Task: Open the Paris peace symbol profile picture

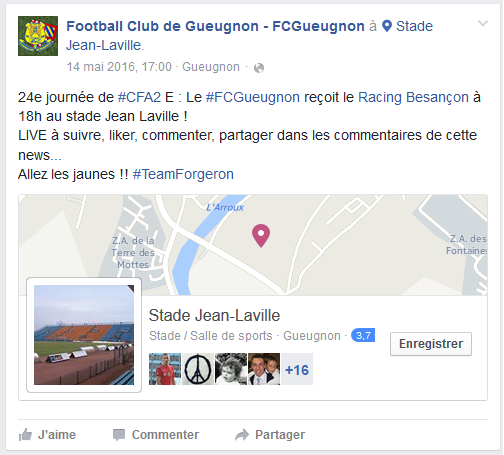Action: click(x=198, y=369)
